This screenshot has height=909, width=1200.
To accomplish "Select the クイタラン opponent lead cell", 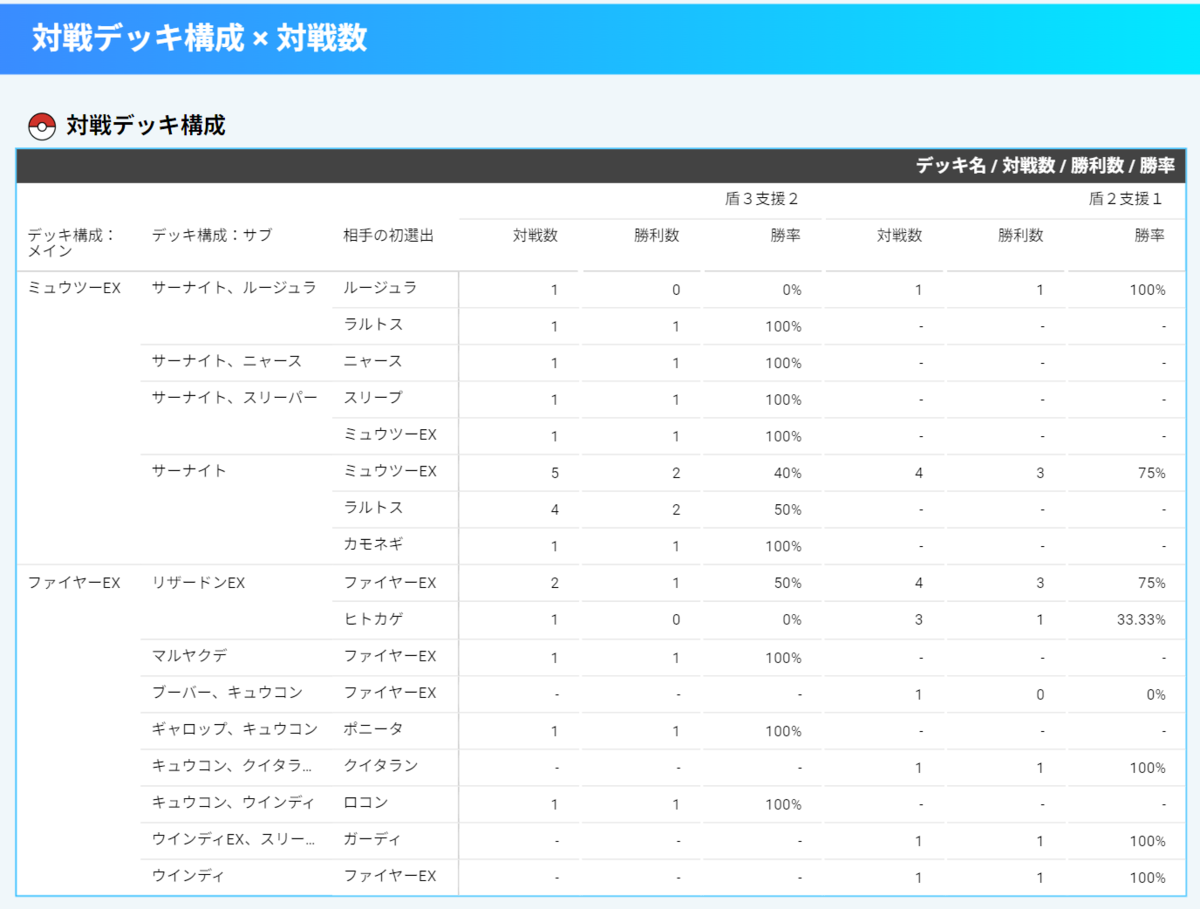I will click(x=380, y=766).
